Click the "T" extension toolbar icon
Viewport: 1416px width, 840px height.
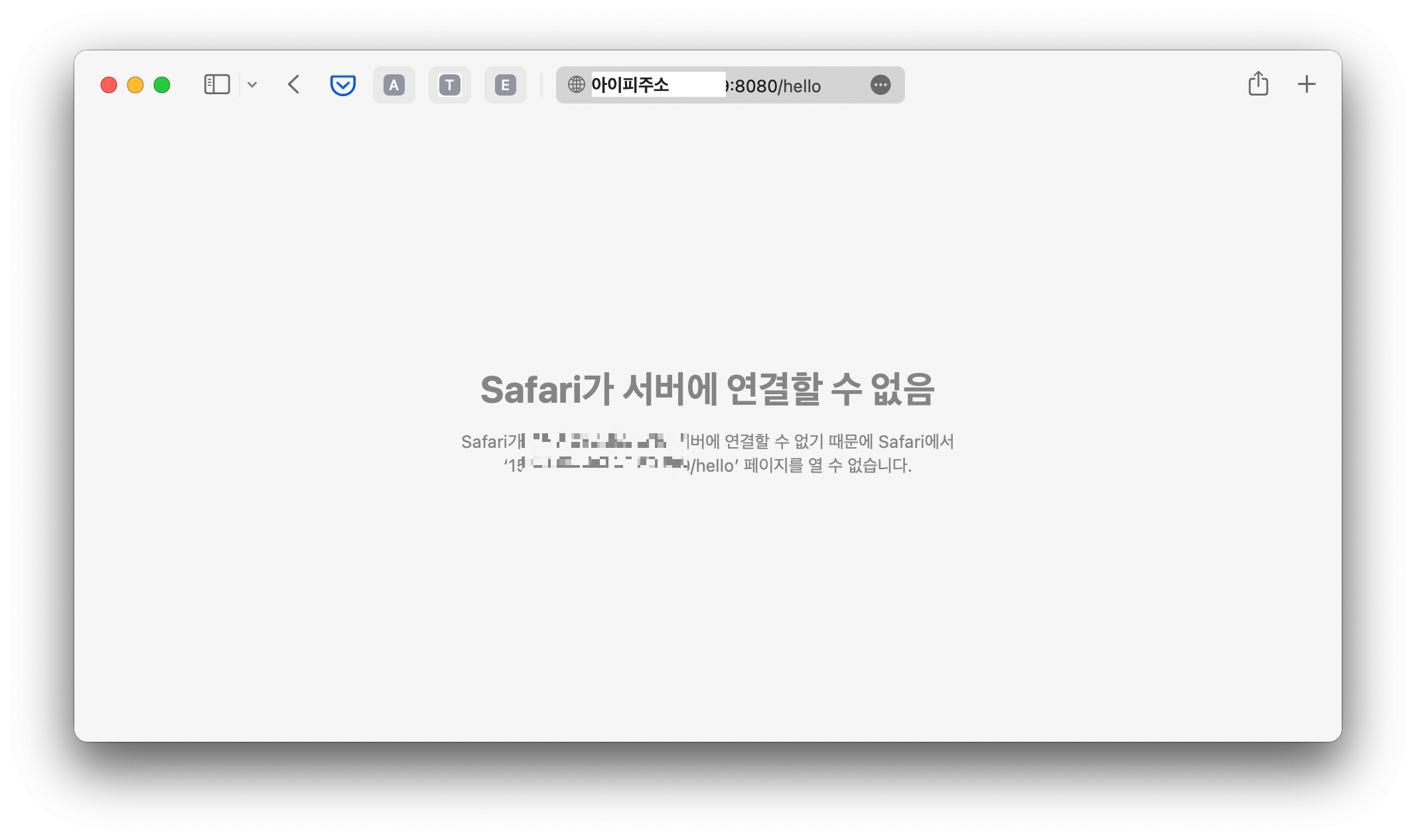pos(450,85)
